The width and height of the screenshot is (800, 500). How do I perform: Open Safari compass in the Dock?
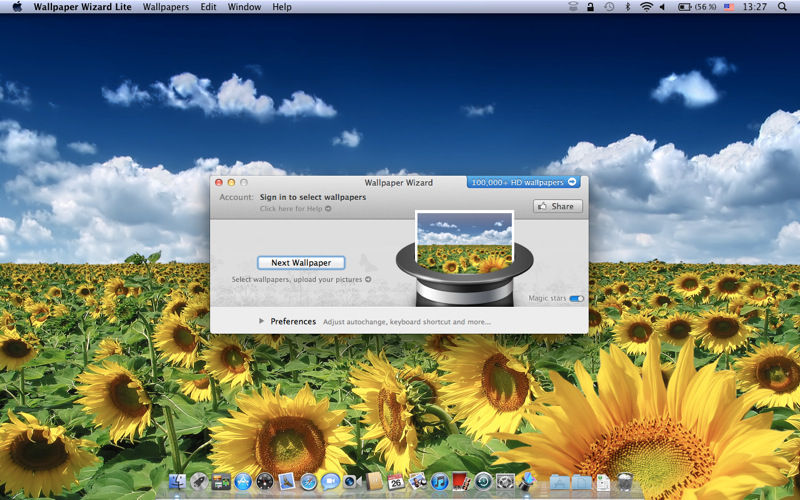pyautogui.click(x=309, y=482)
